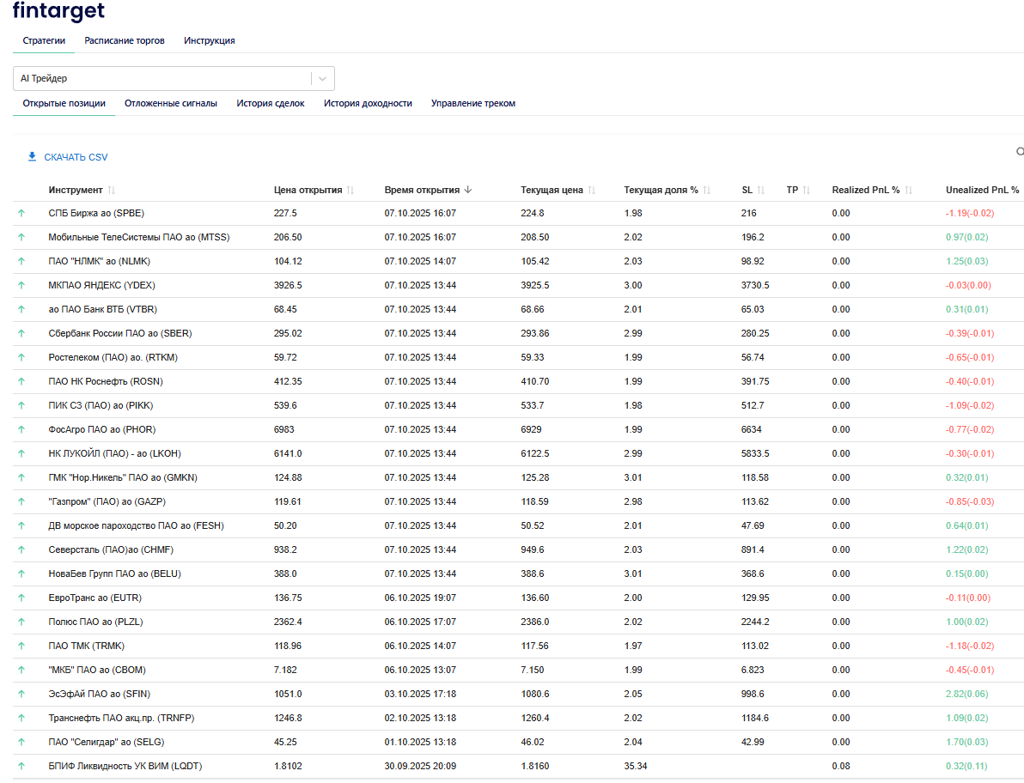Expand strategy selector via chevron arrow

pos(322,79)
